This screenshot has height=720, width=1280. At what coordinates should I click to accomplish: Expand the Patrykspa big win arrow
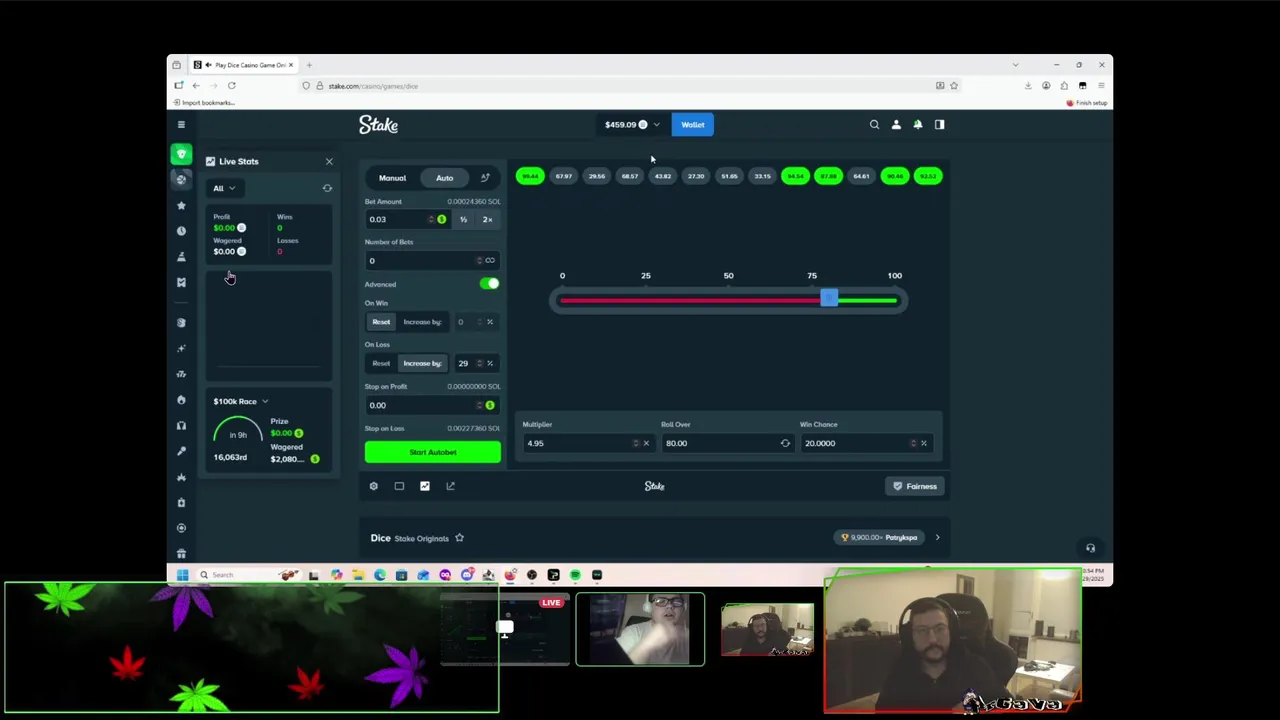click(937, 538)
